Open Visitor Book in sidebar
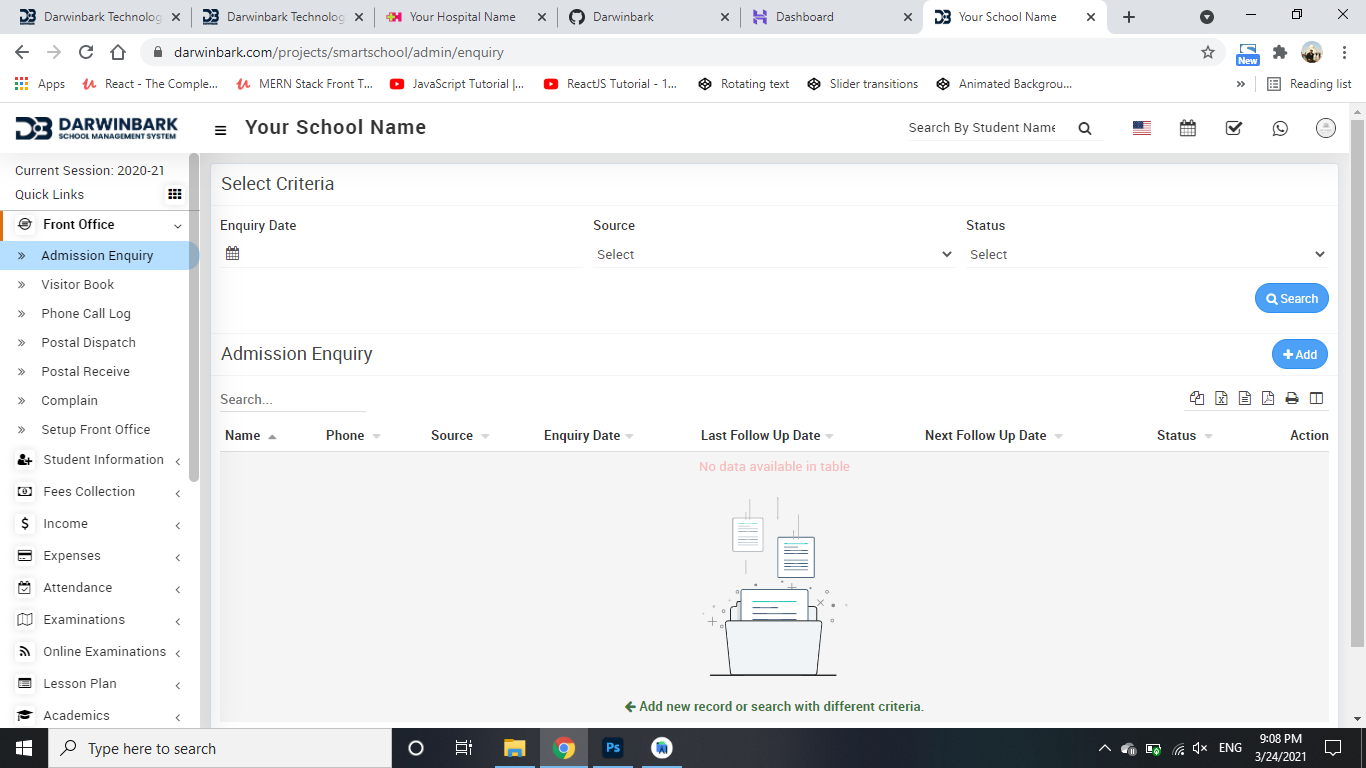The image size is (1366, 768). tap(78, 285)
